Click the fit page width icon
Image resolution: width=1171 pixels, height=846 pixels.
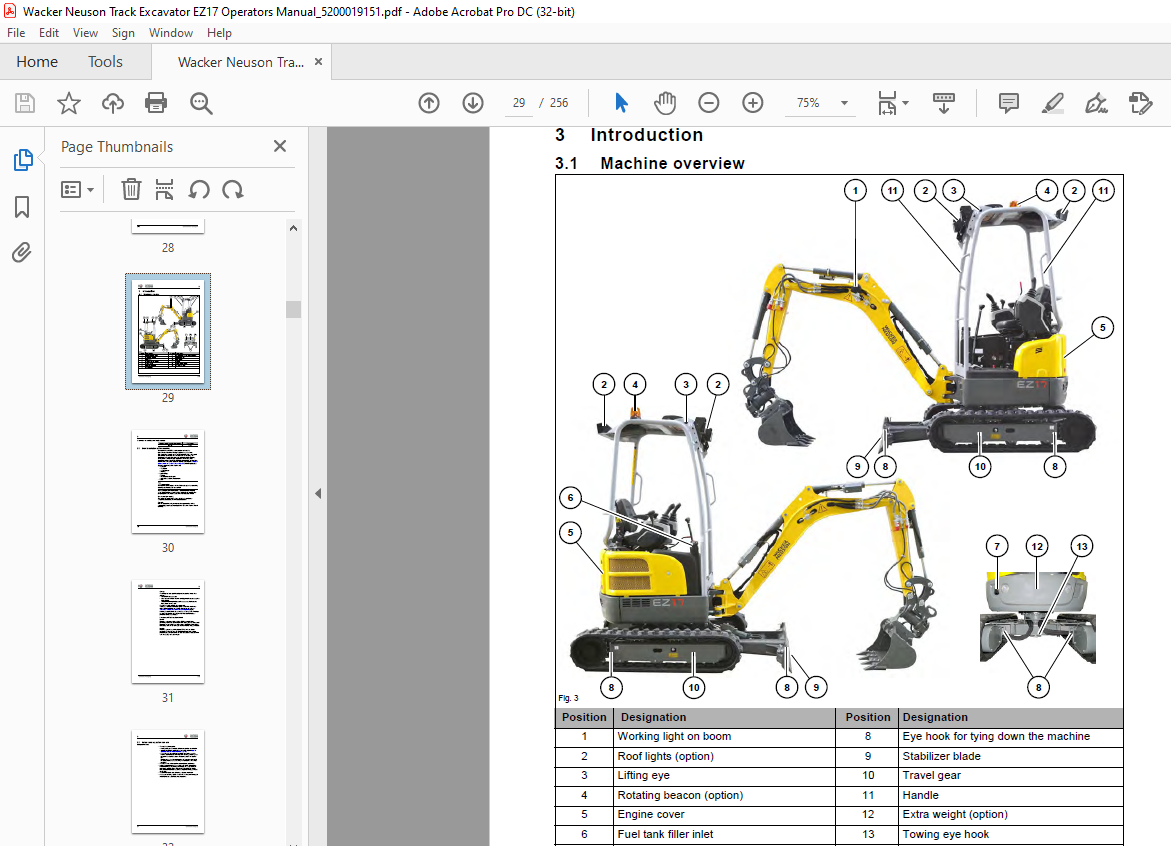point(886,103)
